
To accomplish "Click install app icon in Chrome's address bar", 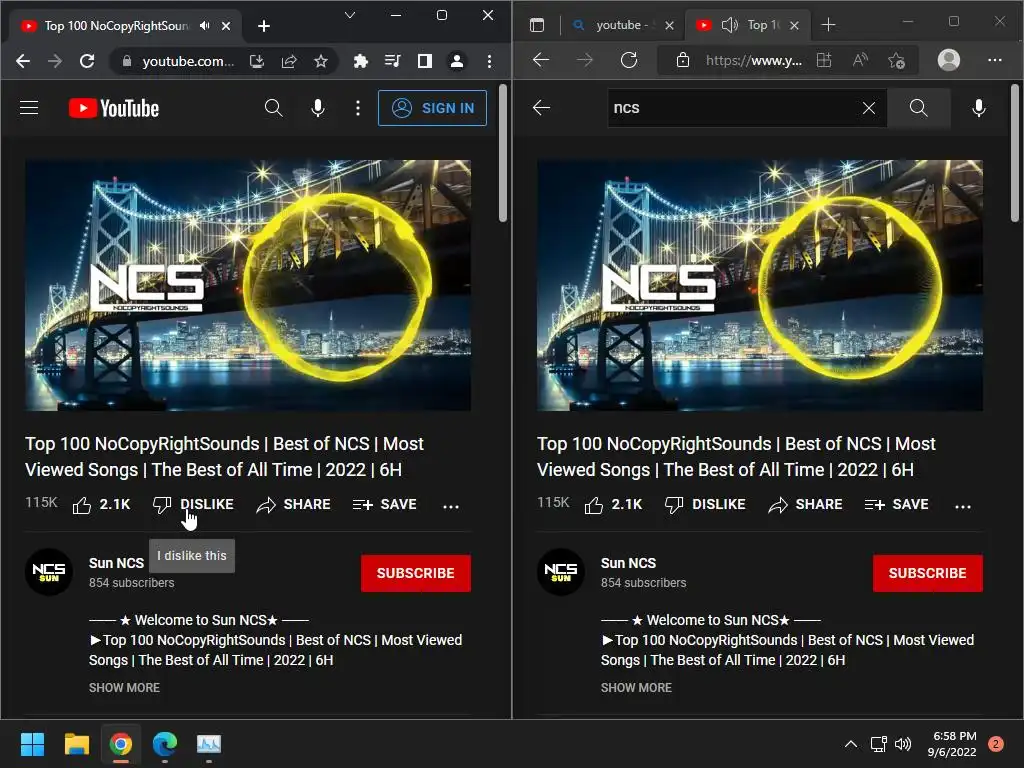I will coord(257,61).
